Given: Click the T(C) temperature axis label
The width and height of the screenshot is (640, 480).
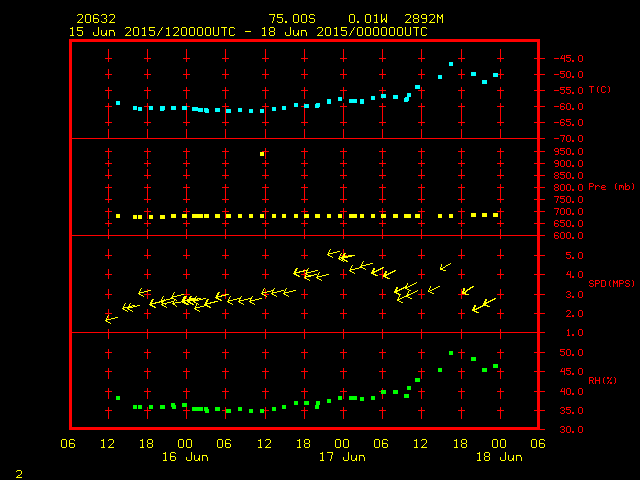Looking at the screenshot, I should pos(600,90).
